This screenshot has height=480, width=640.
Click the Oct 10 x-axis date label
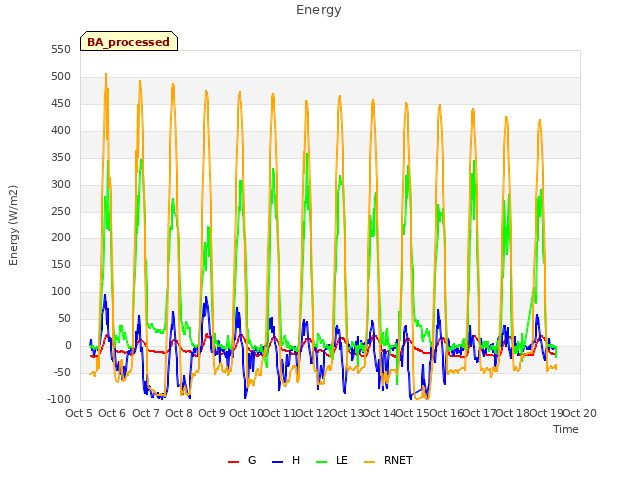point(246,413)
